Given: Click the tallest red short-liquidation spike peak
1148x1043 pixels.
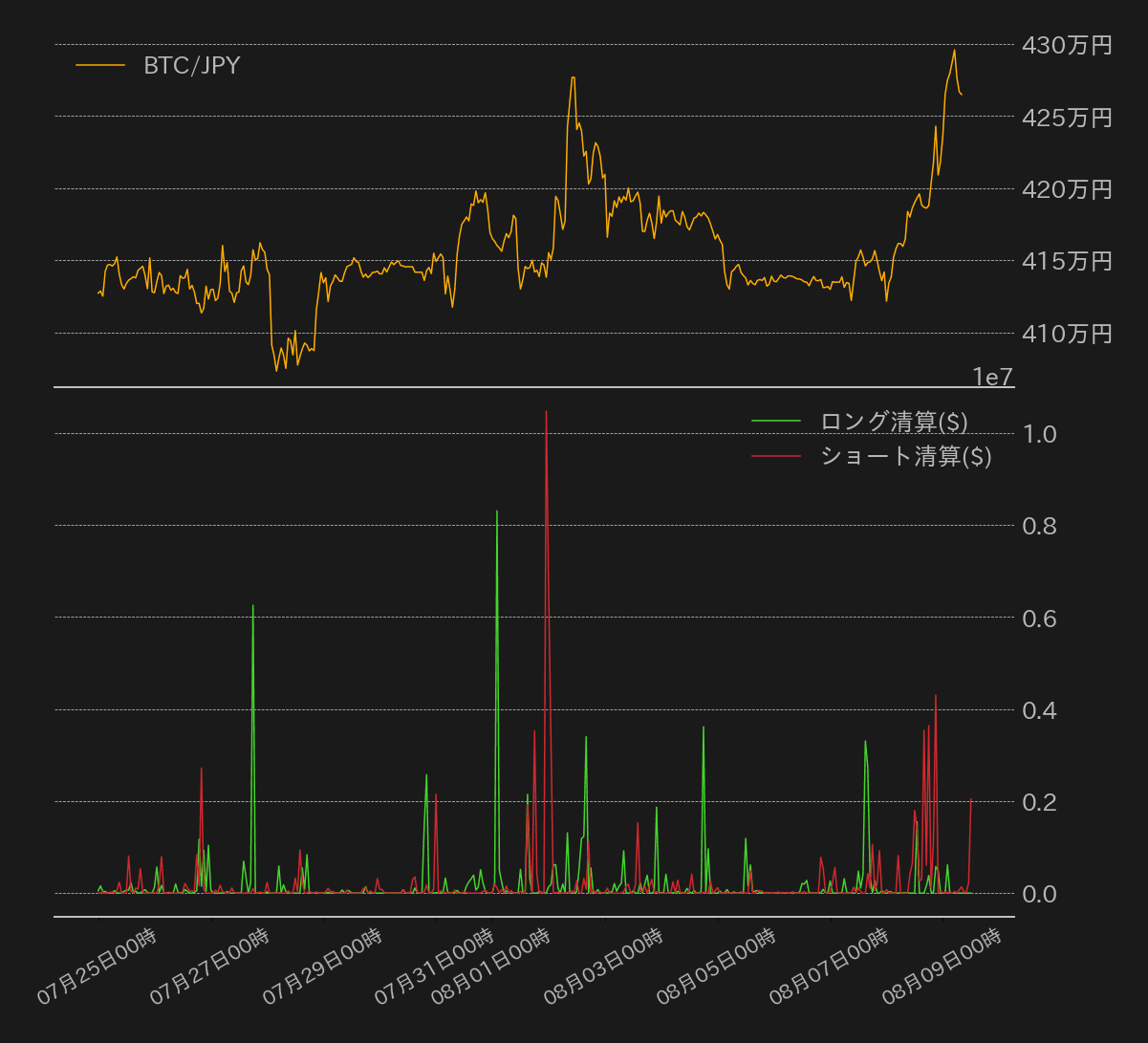Looking at the screenshot, I should (546, 412).
